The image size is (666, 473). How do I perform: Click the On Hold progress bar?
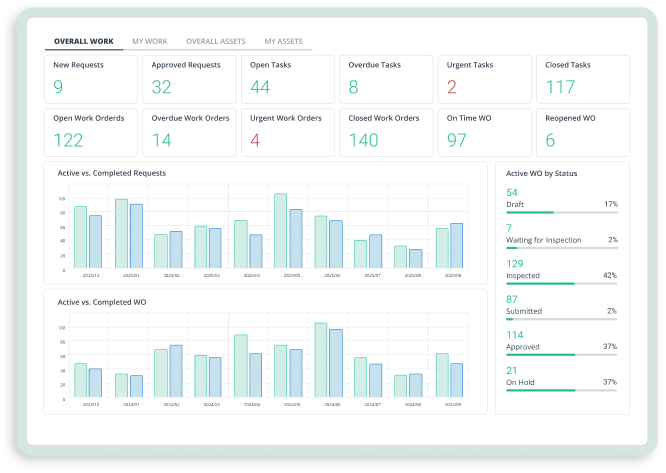click(x=561, y=390)
